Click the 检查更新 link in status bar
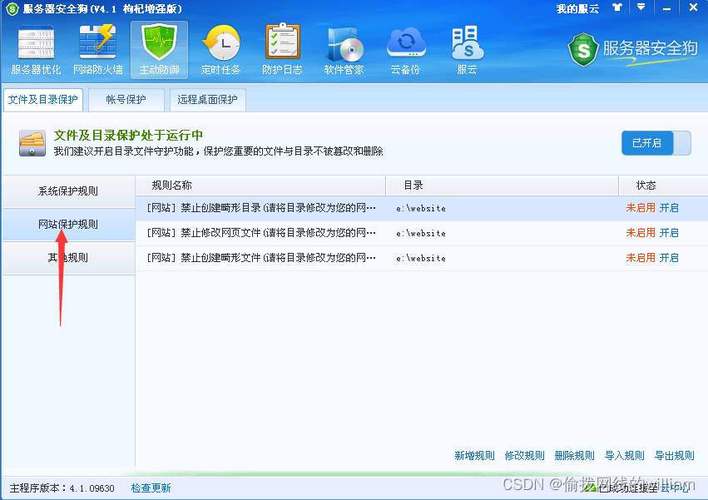The image size is (708, 500). (x=151, y=488)
